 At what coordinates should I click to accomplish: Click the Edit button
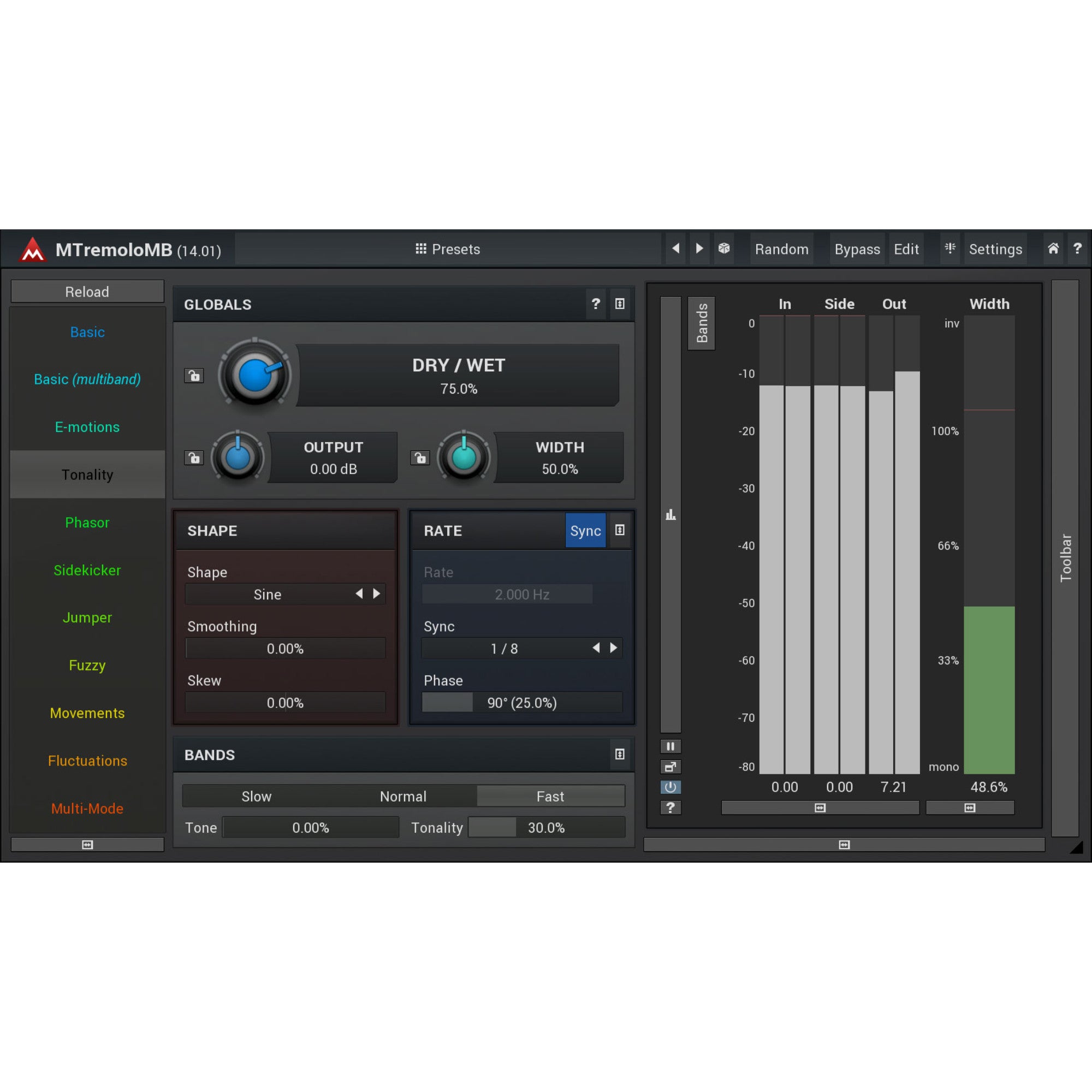click(x=906, y=250)
